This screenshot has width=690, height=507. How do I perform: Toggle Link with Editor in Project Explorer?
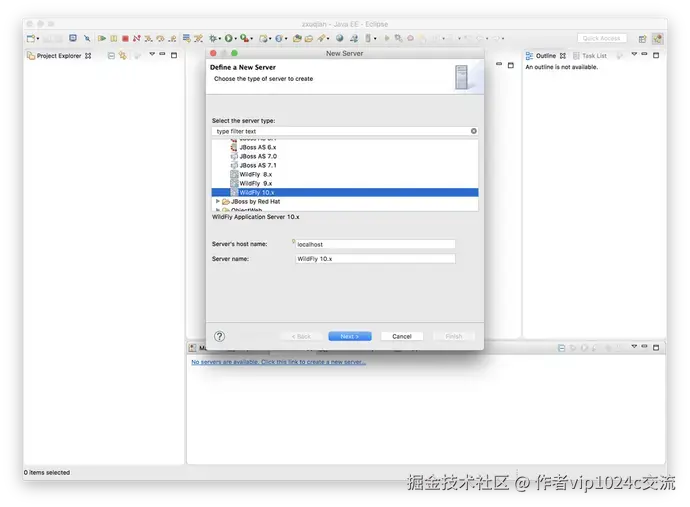[x=123, y=55]
